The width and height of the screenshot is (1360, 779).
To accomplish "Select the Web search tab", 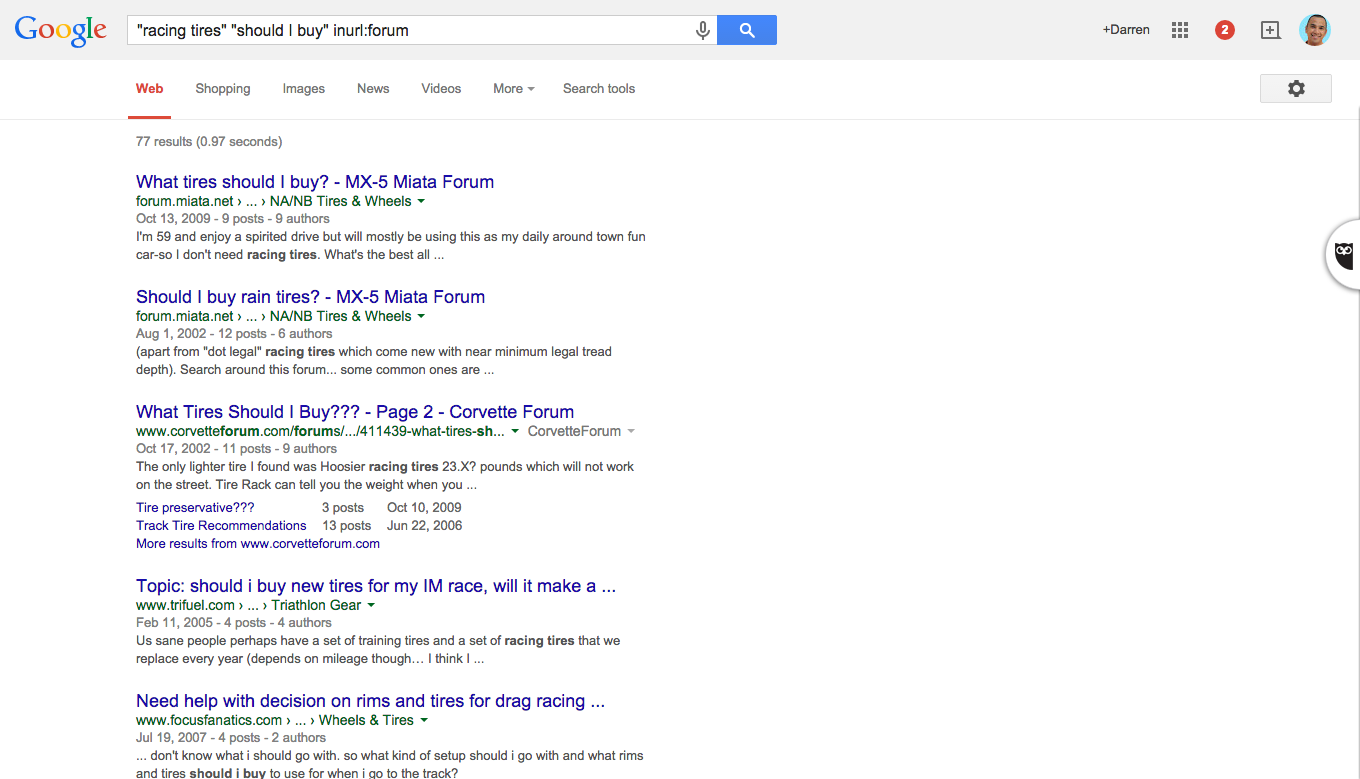I will [150, 89].
